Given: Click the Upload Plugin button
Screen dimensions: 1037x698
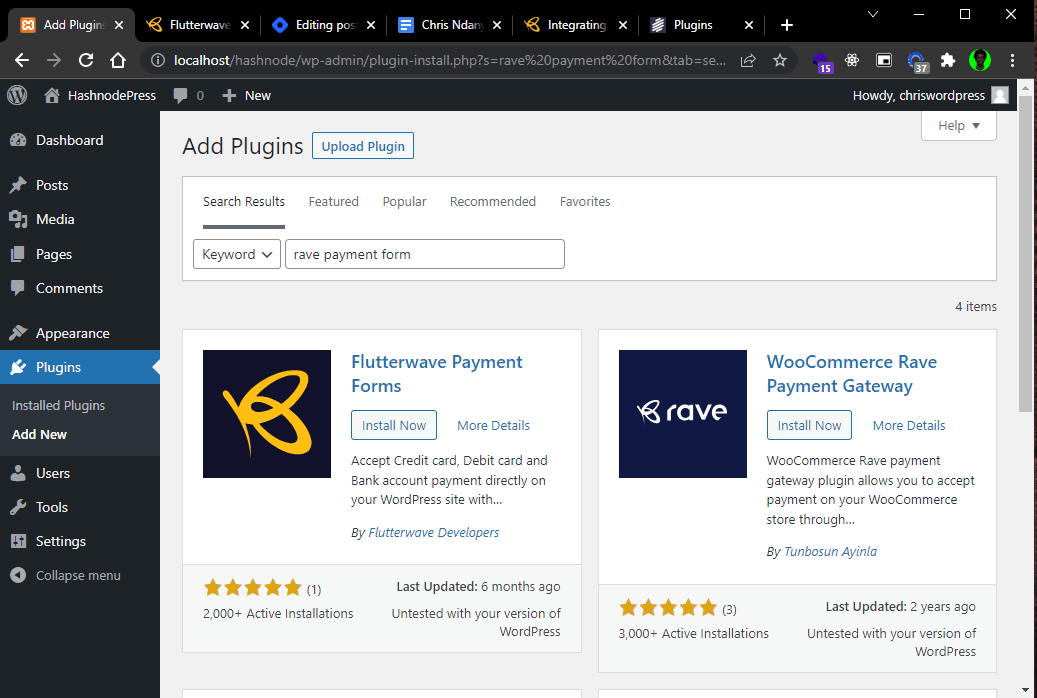Looking at the screenshot, I should pos(363,146).
